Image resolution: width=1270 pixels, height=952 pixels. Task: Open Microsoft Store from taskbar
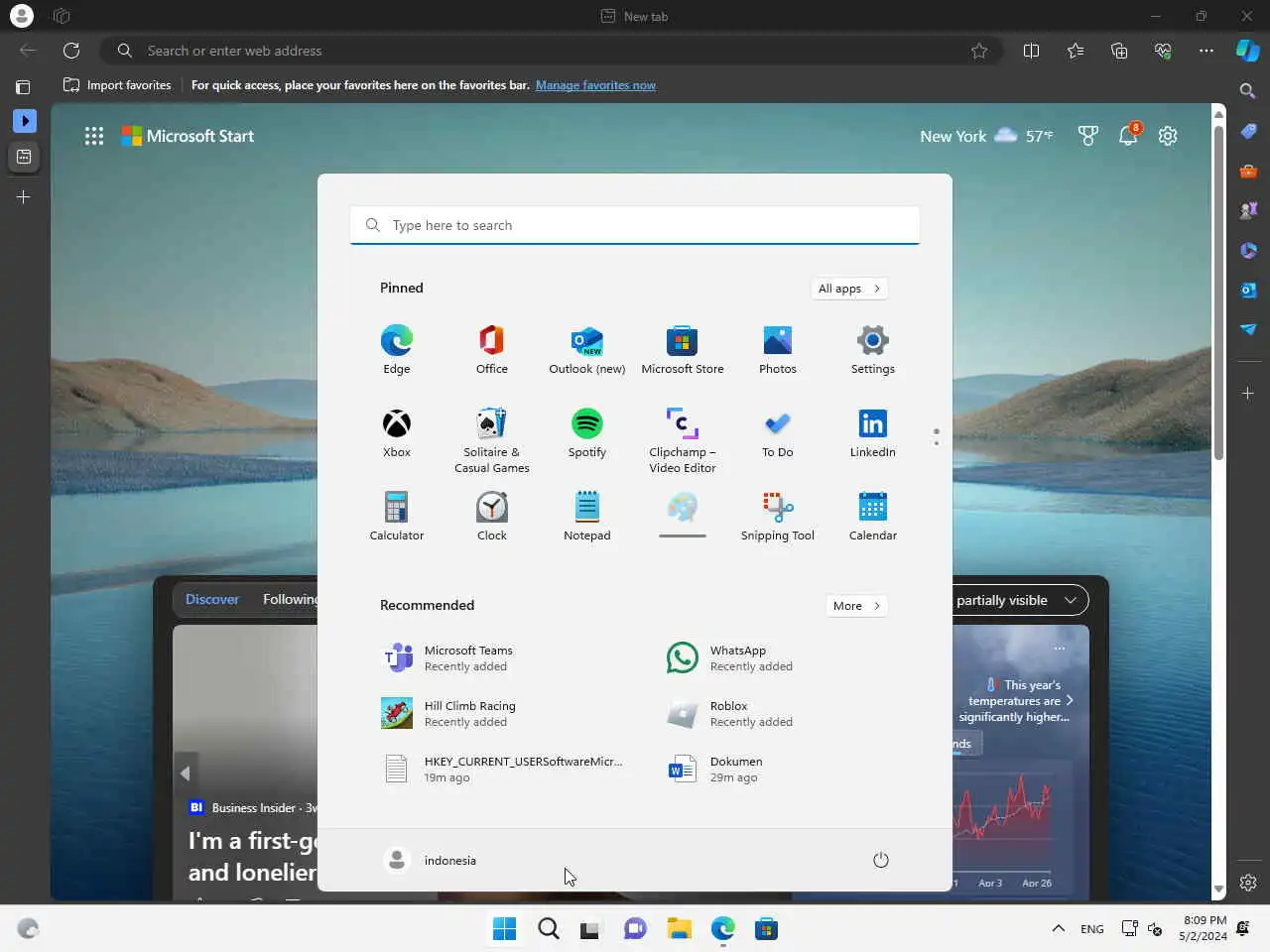coord(766,928)
